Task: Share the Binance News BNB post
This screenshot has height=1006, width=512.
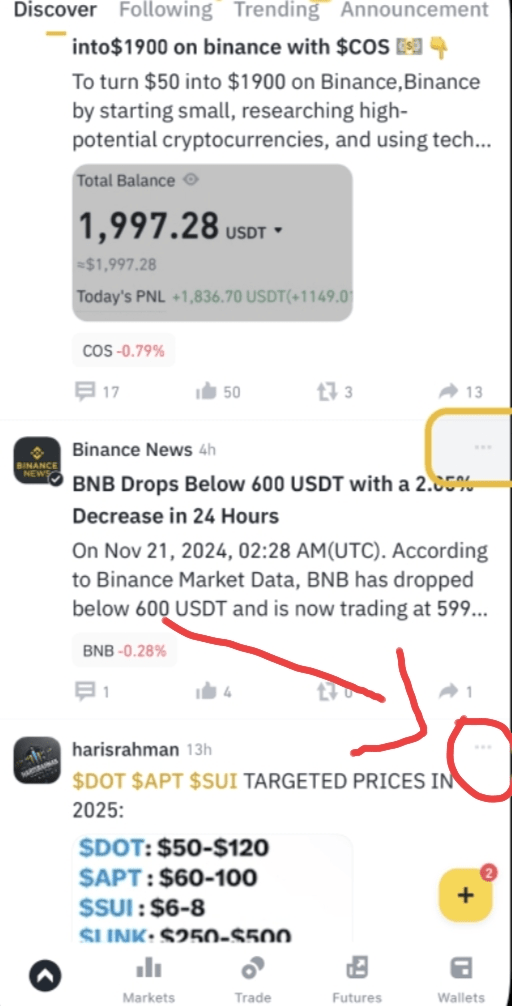Action: tap(456, 692)
